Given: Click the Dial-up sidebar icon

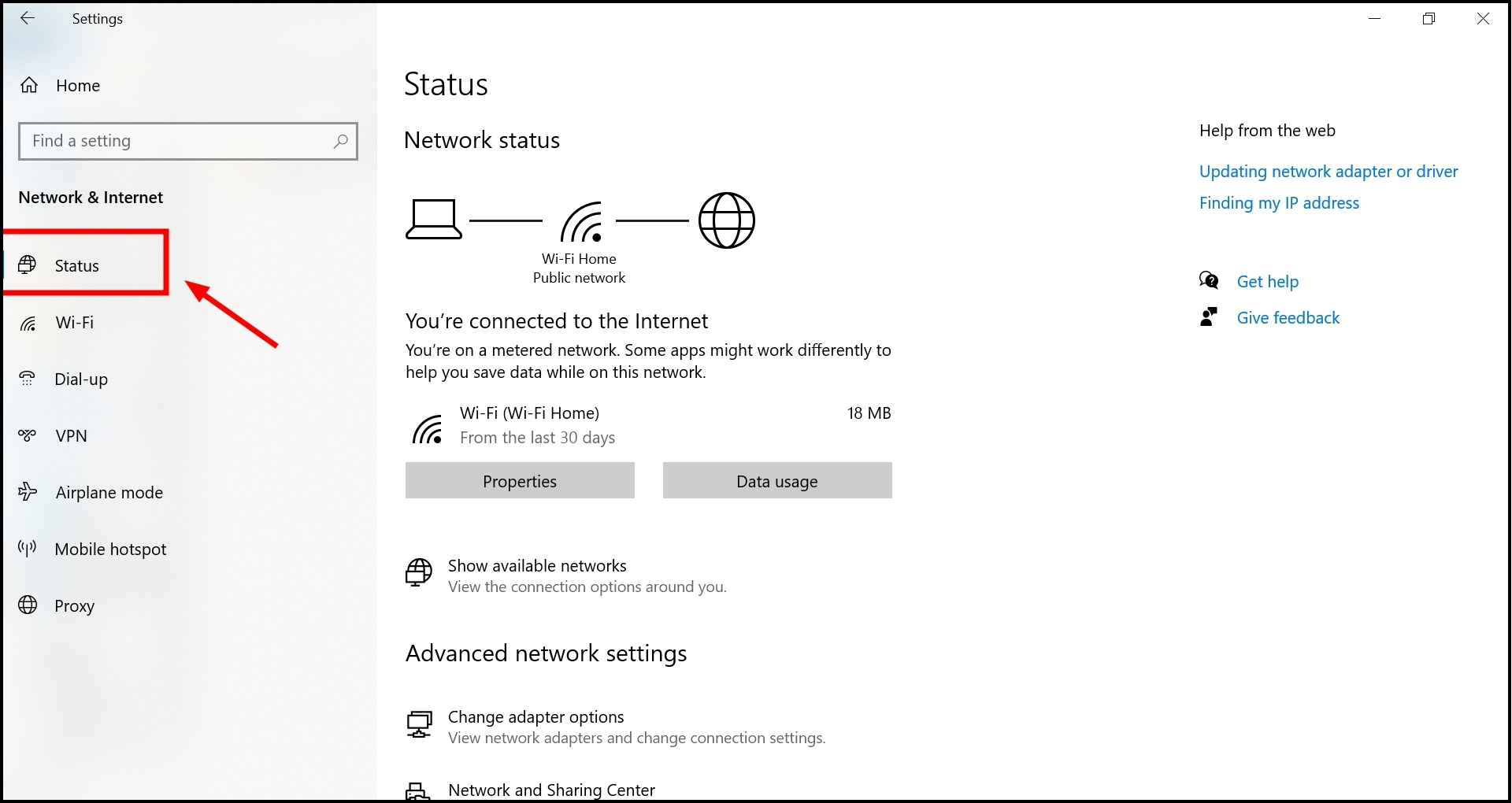Looking at the screenshot, I should click(28, 379).
